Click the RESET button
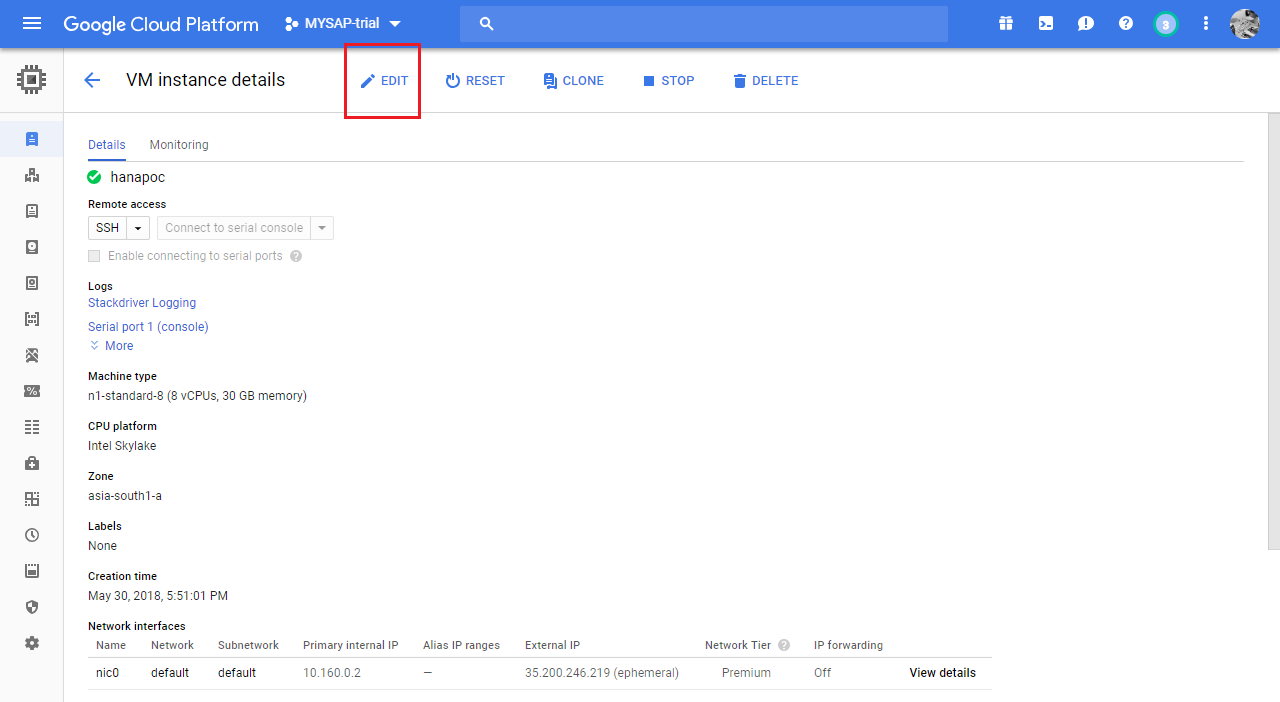 475,81
